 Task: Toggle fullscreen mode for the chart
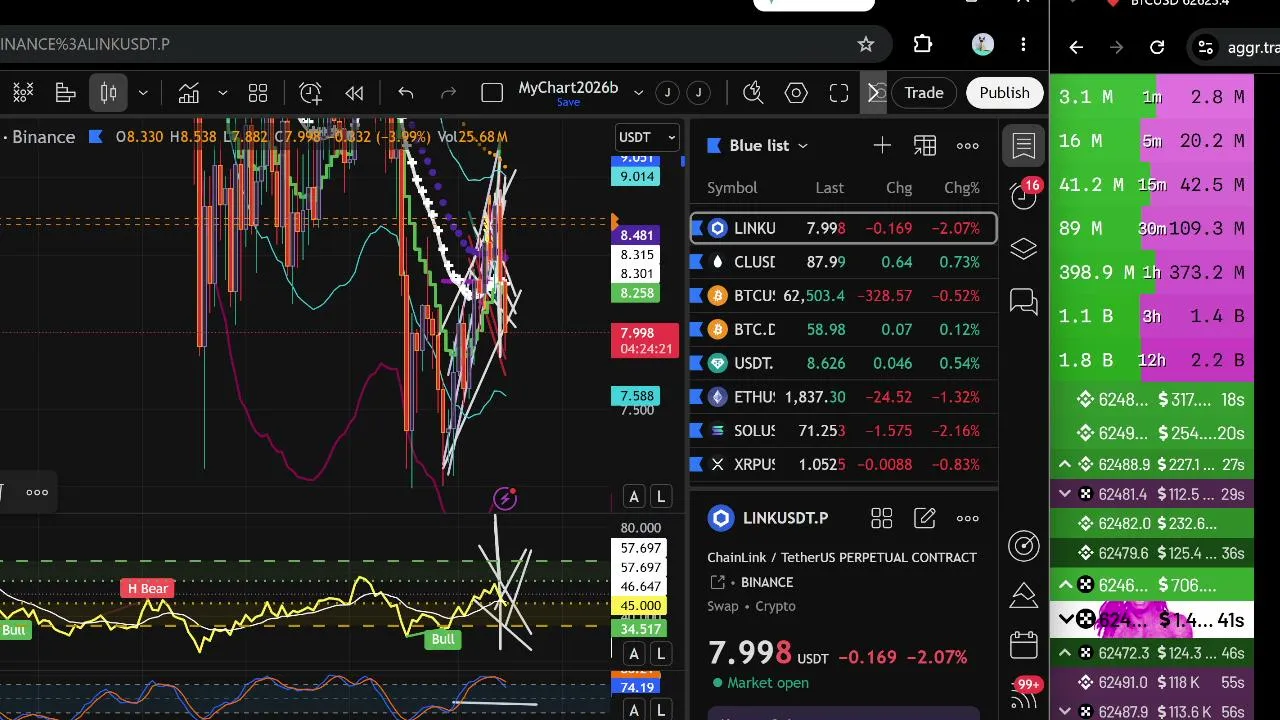[839, 93]
